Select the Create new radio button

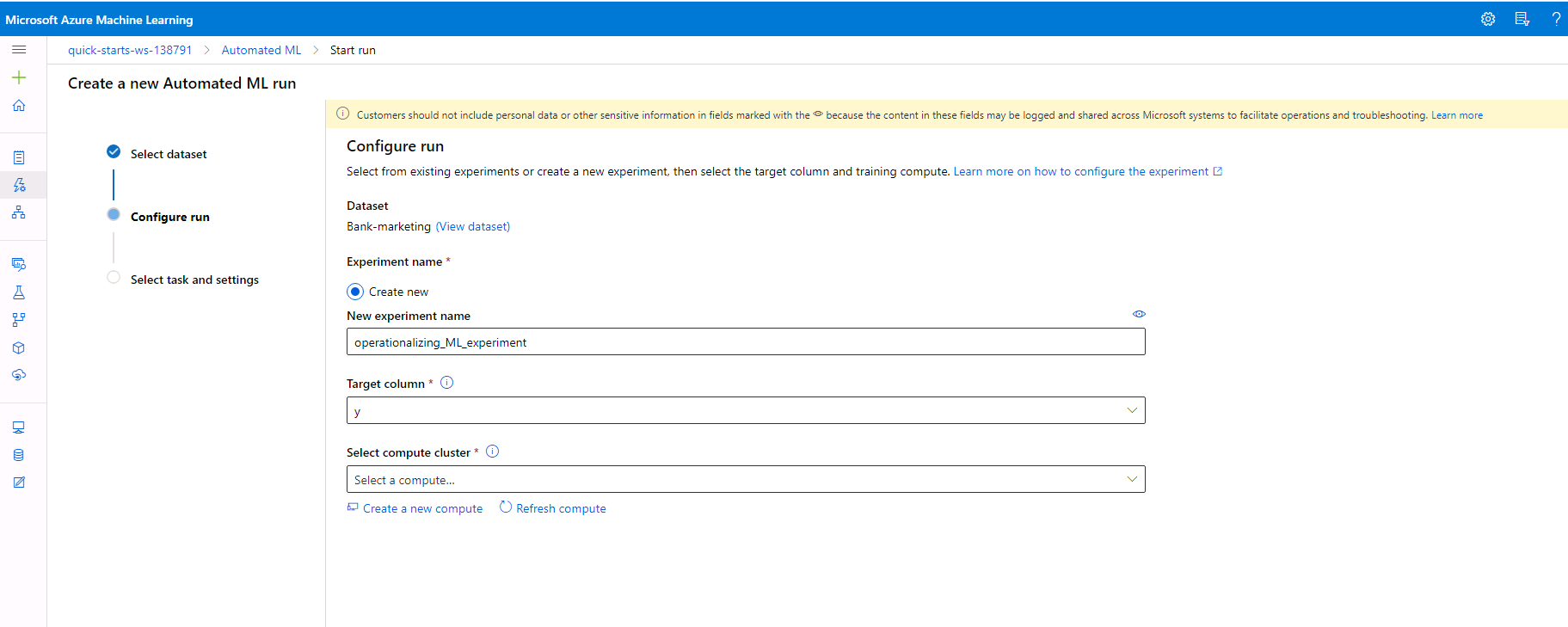(x=355, y=292)
